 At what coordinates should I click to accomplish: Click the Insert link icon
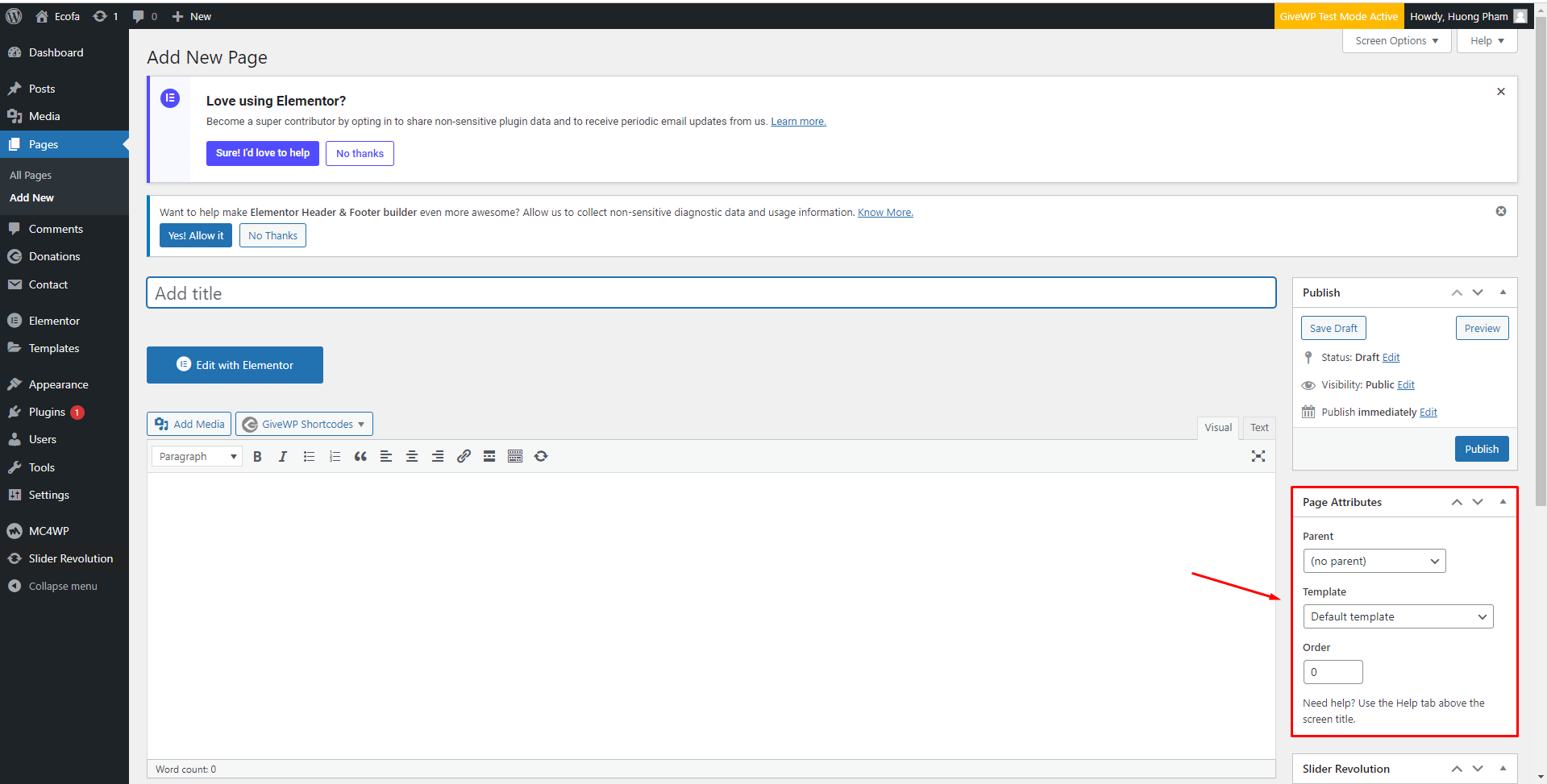pos(464,457)
